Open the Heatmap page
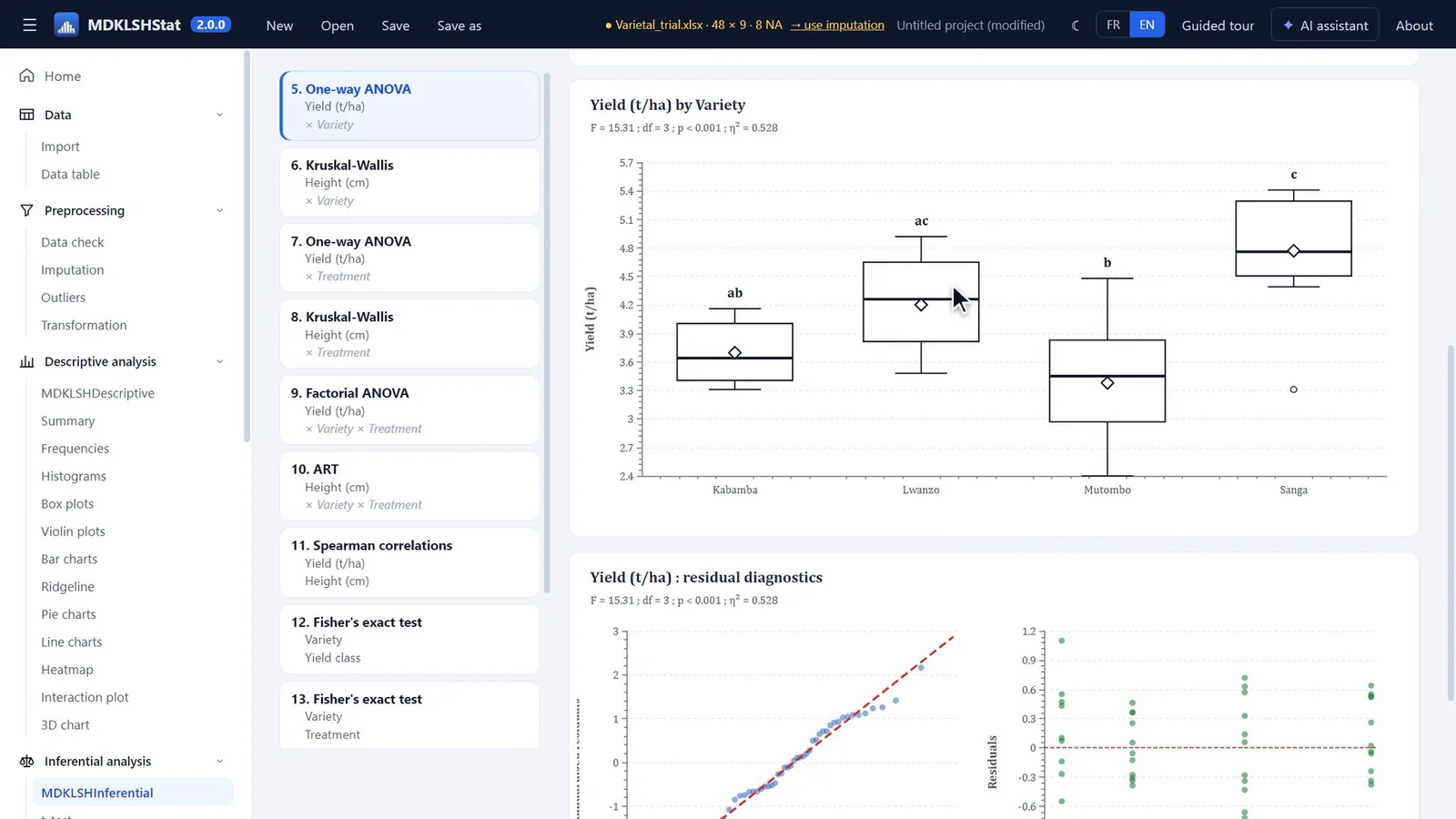 [66, 670]
